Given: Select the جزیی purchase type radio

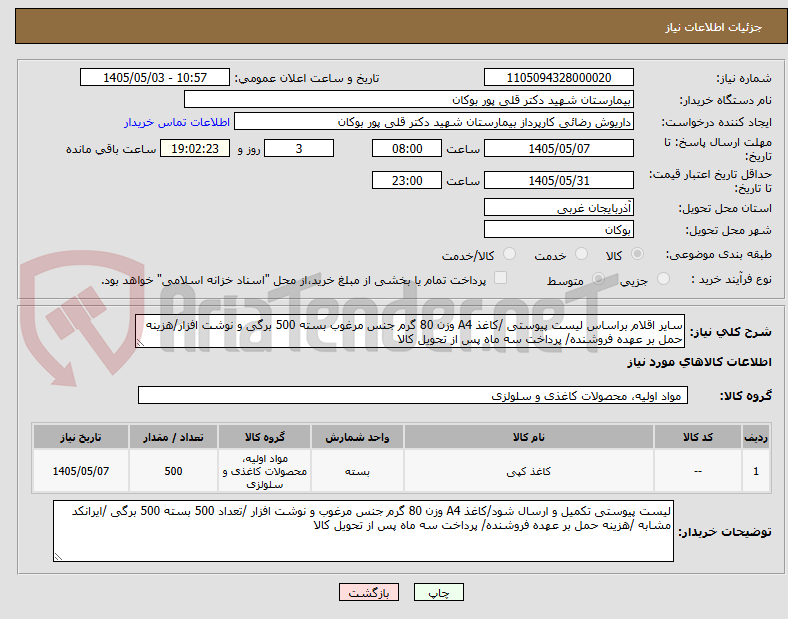Looking at the screenshot, I should tap(663, 278).
